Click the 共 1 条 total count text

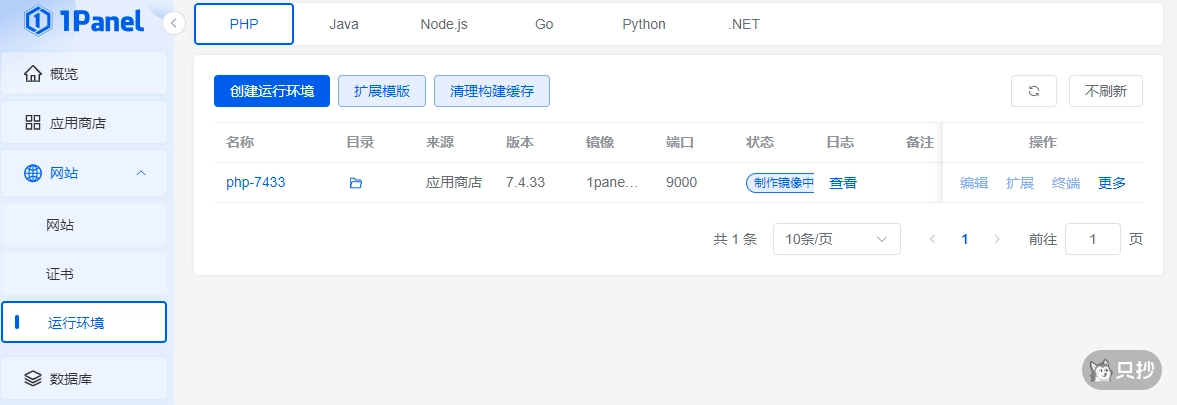pyautogui.click(x=735, y=239)
